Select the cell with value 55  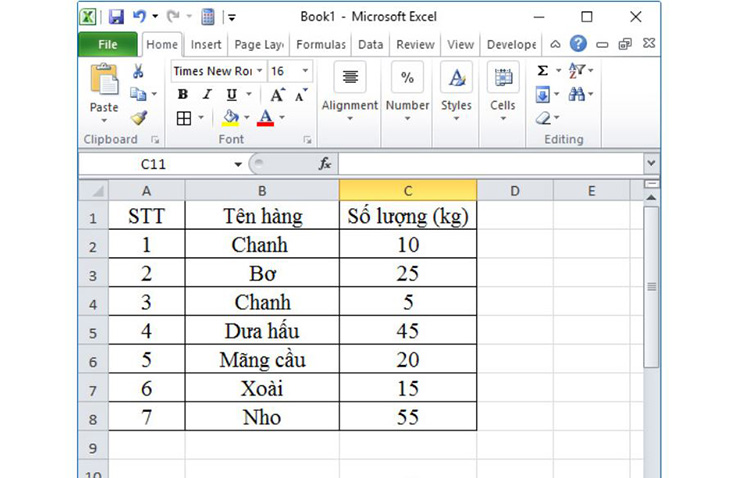click(x=408, y=416)
